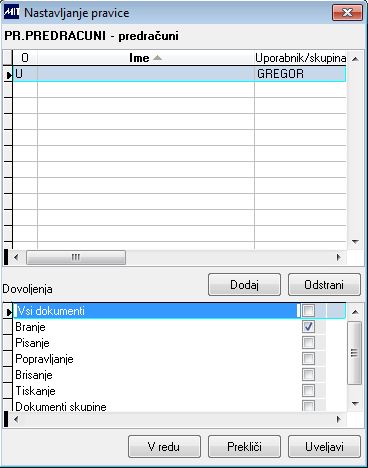Enable the Vsi dokumenti checkbox
Image resolution: width=368 pixels, height=468 pixels.
[x=308, y=311]
